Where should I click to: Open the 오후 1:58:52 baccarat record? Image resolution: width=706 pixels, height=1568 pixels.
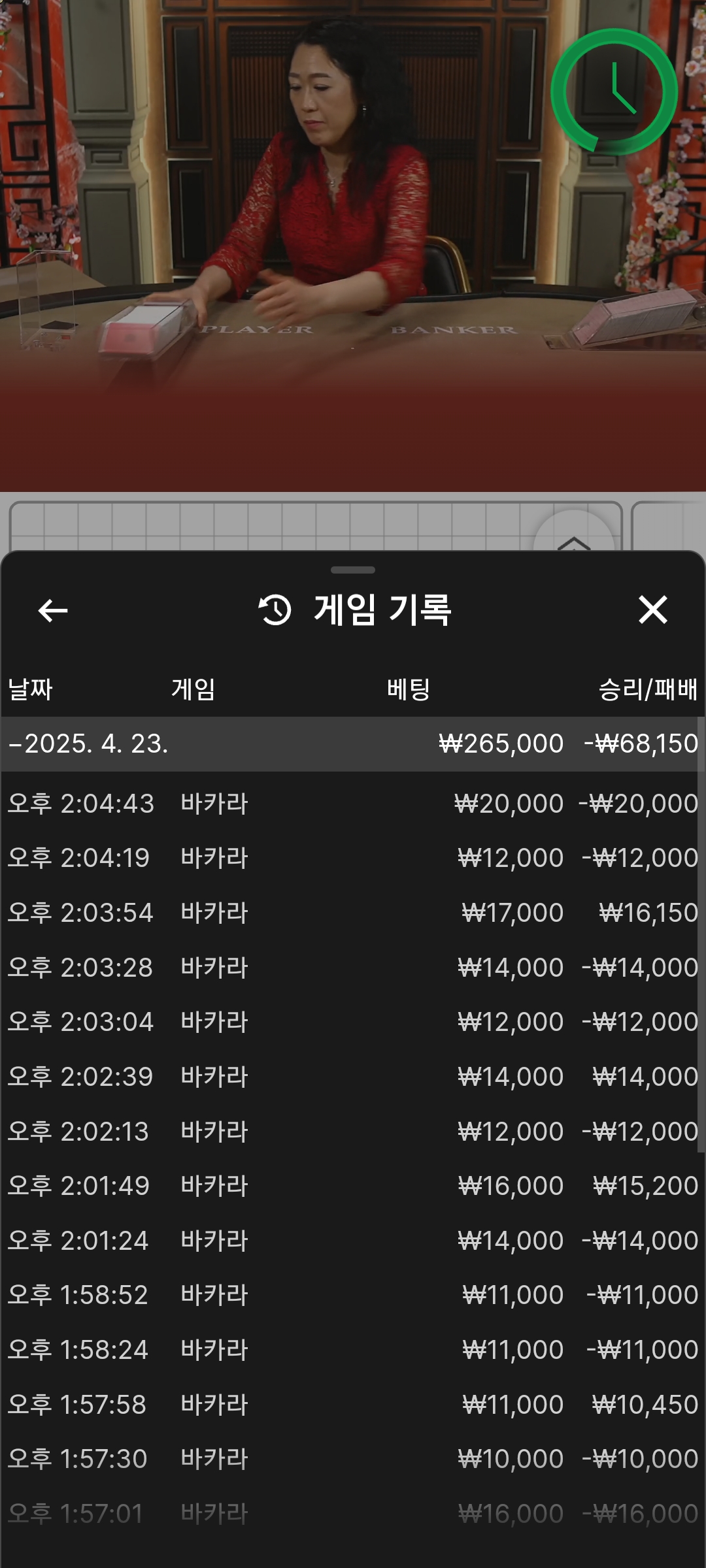pyautogui.click(x=353, y=1295)
